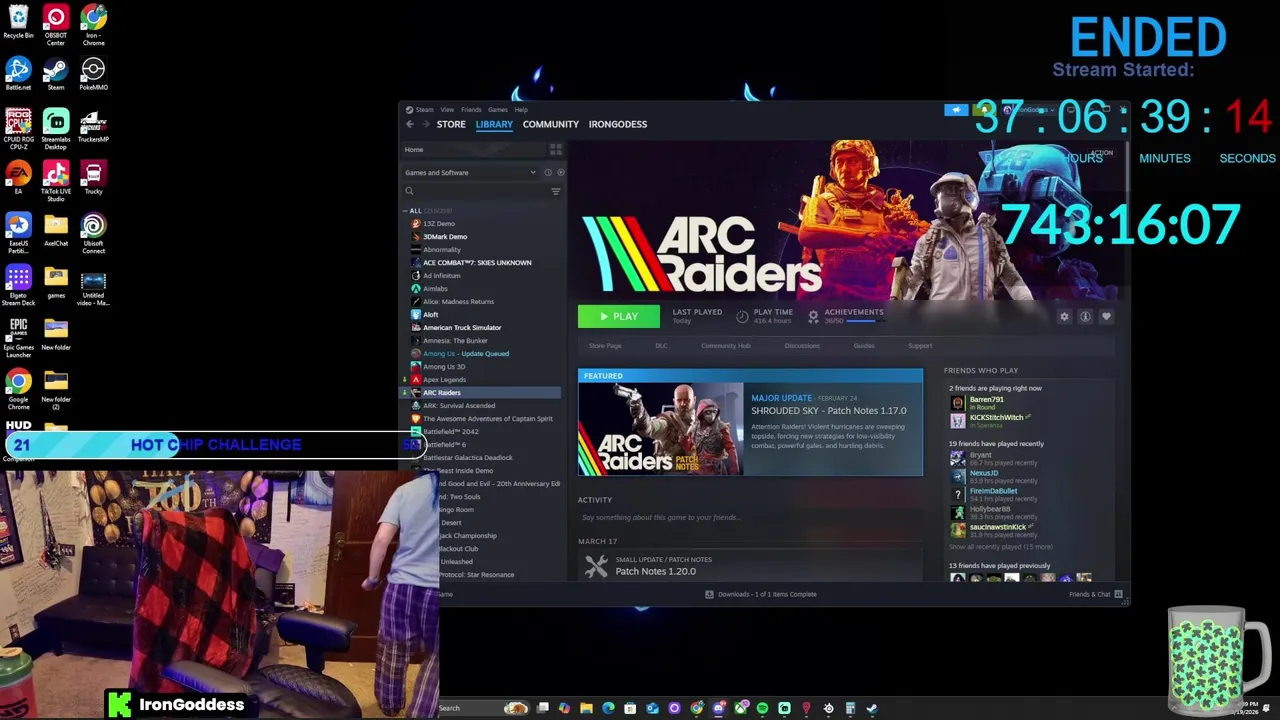Open the DLC link
The height and width of the screenshot is (720, 1280).
[661, 346]
